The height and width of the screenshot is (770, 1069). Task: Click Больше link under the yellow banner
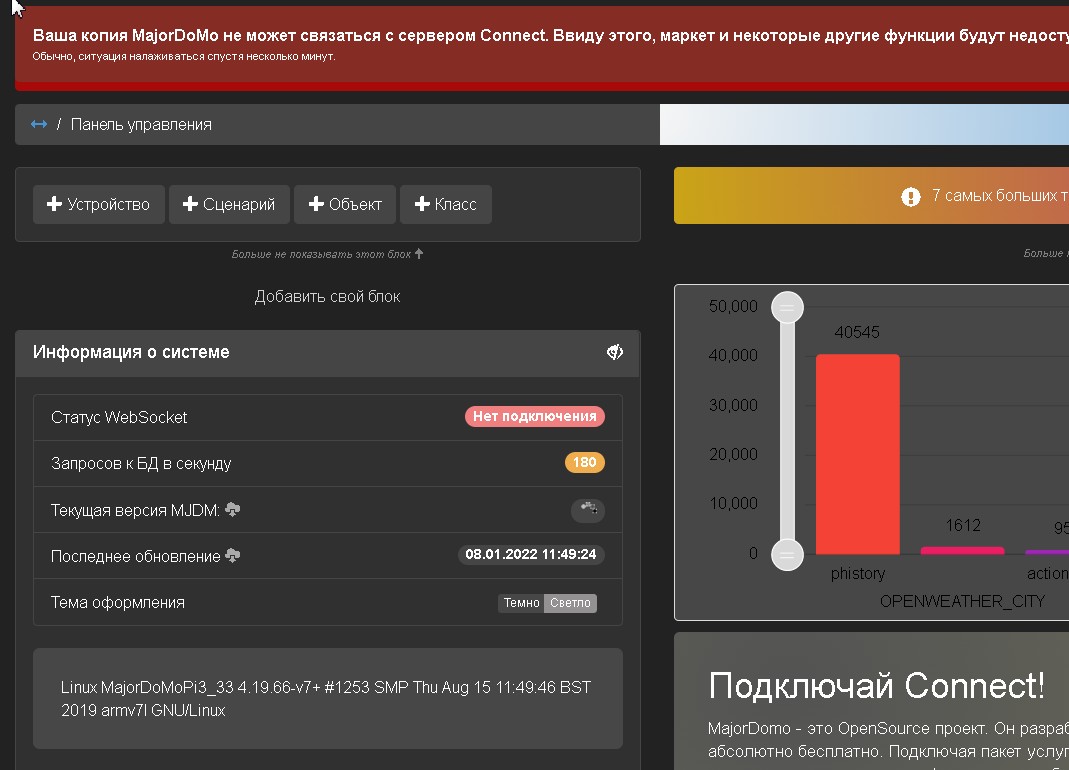[x=1046, y=253]
